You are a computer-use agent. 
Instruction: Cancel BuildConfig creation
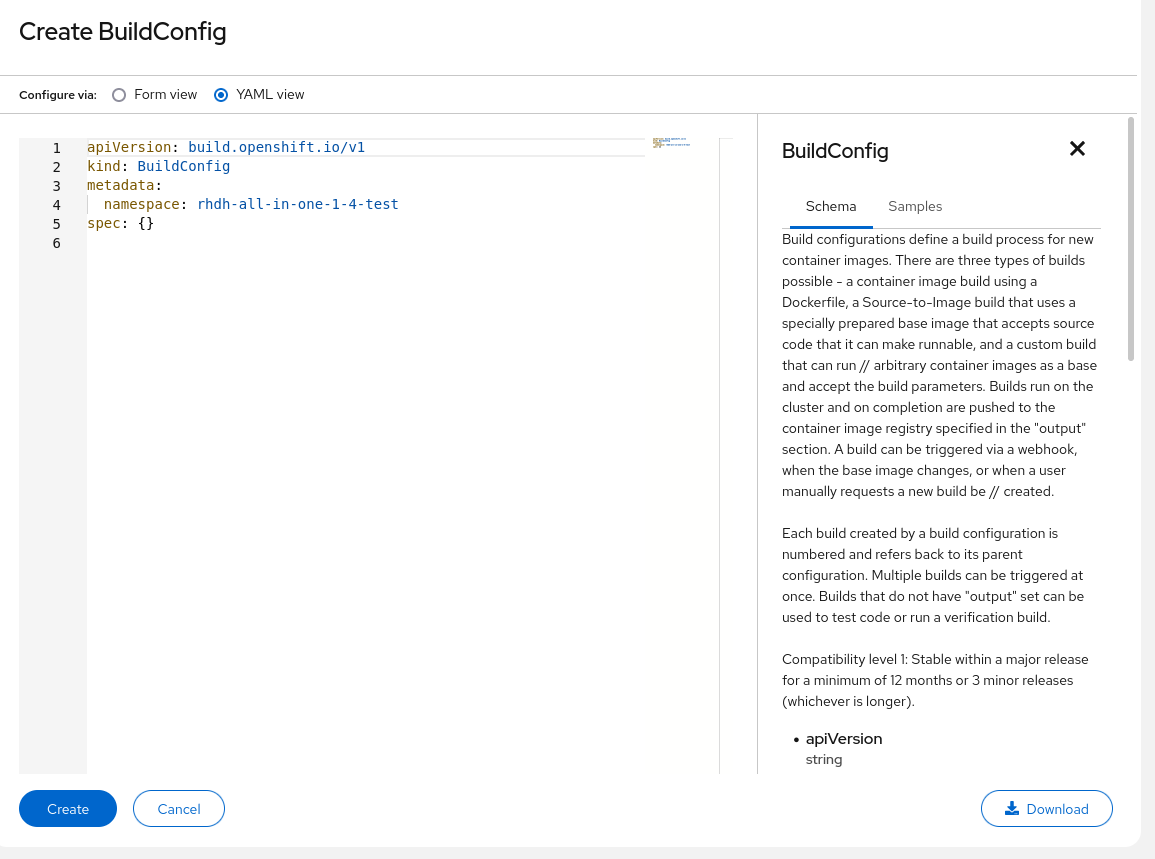(179, 809)
